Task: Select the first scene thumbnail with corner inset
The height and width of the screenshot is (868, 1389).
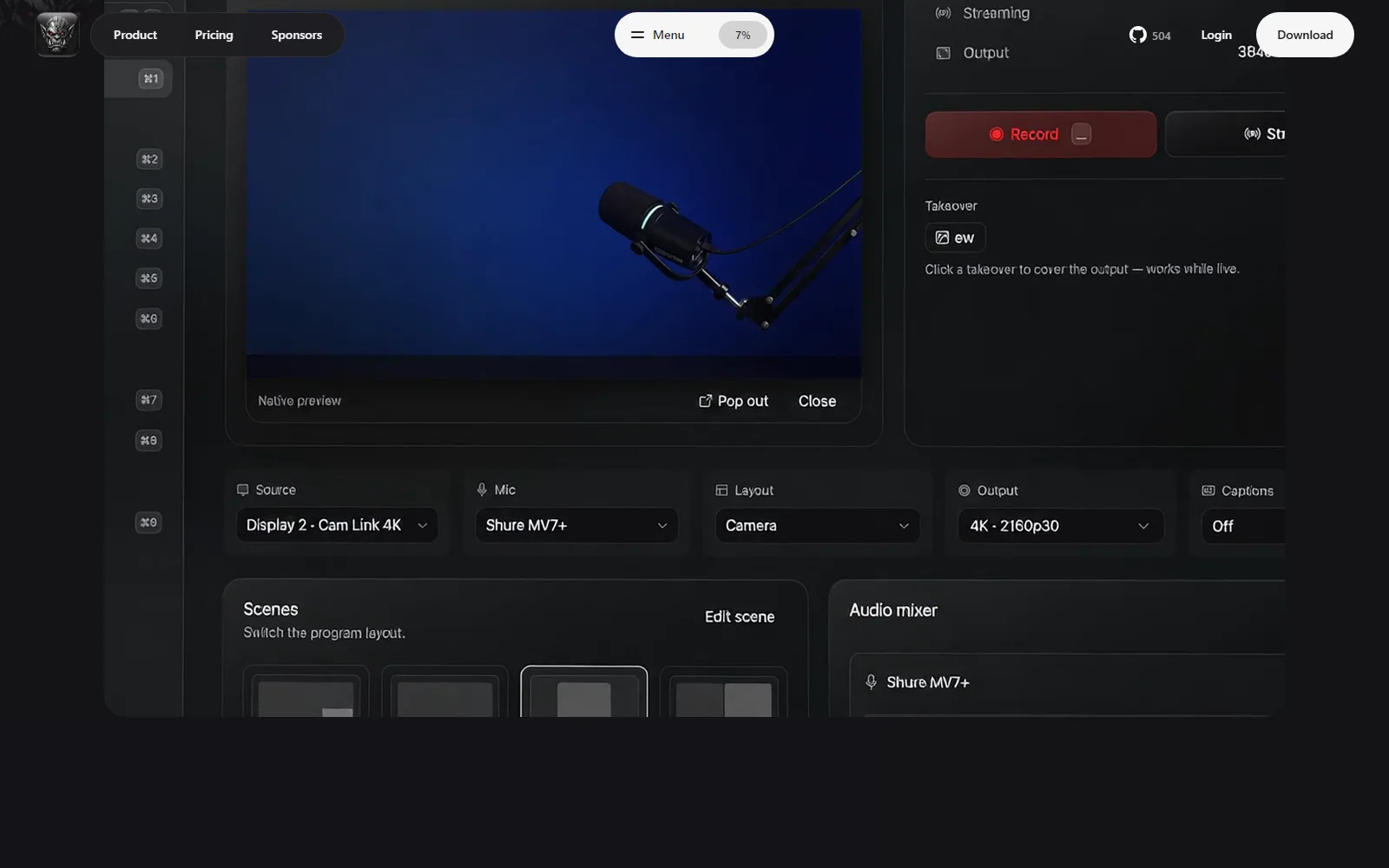Action: (x=306, y=692)
